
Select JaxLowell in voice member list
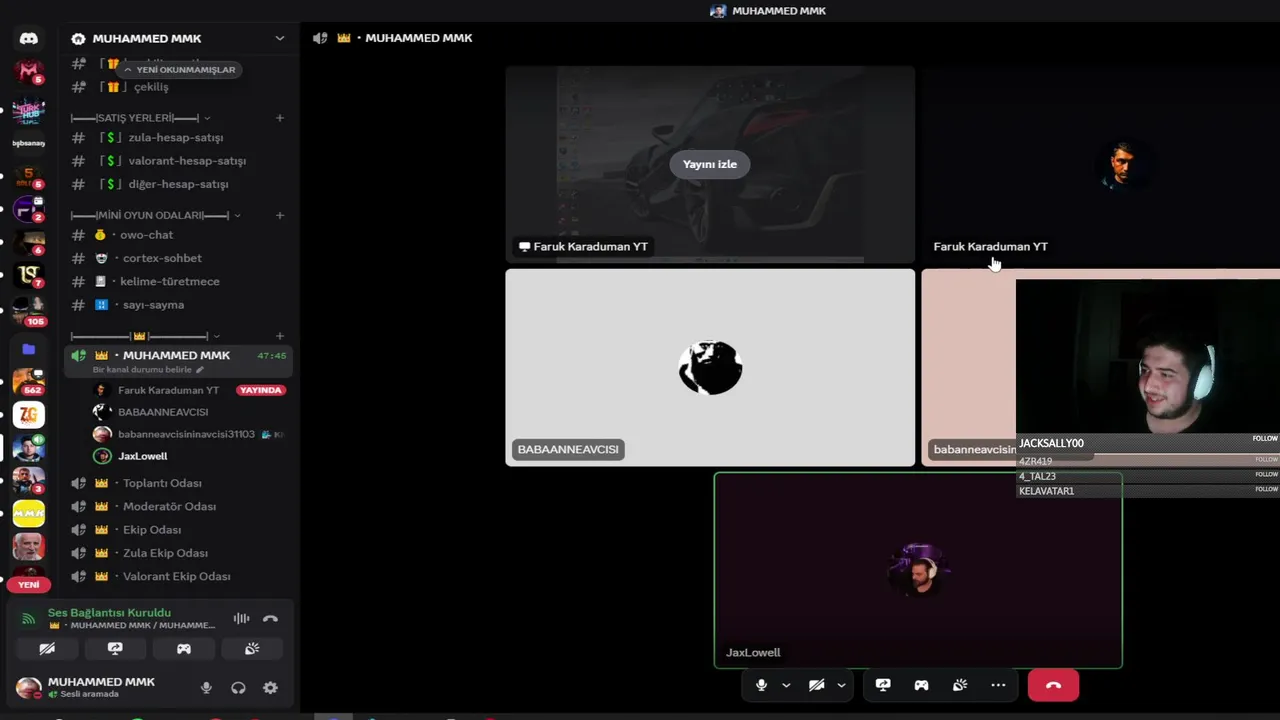pos(143,456)
